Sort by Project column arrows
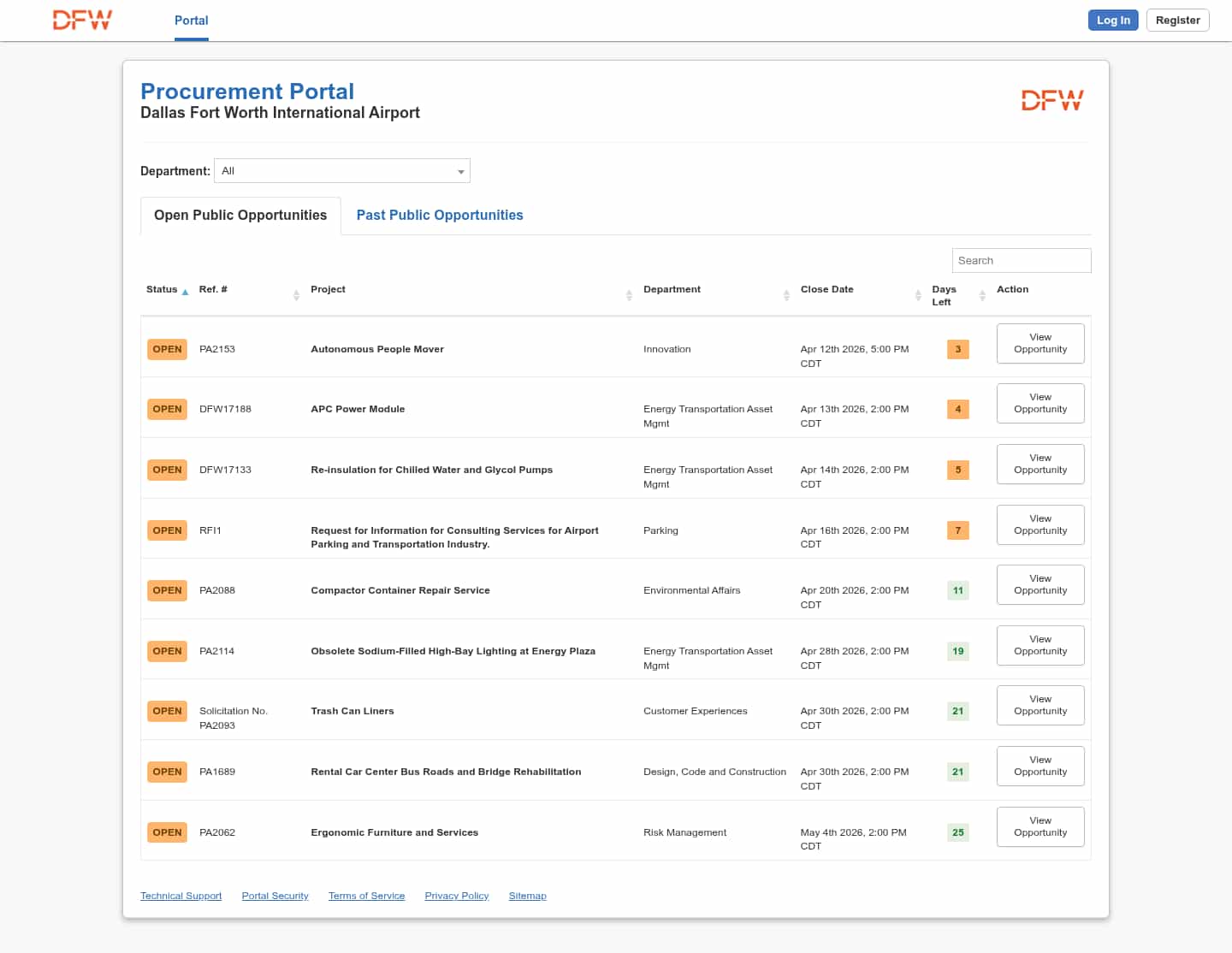The height and width of the screenshot is (953, 1232). pos(629,295)
